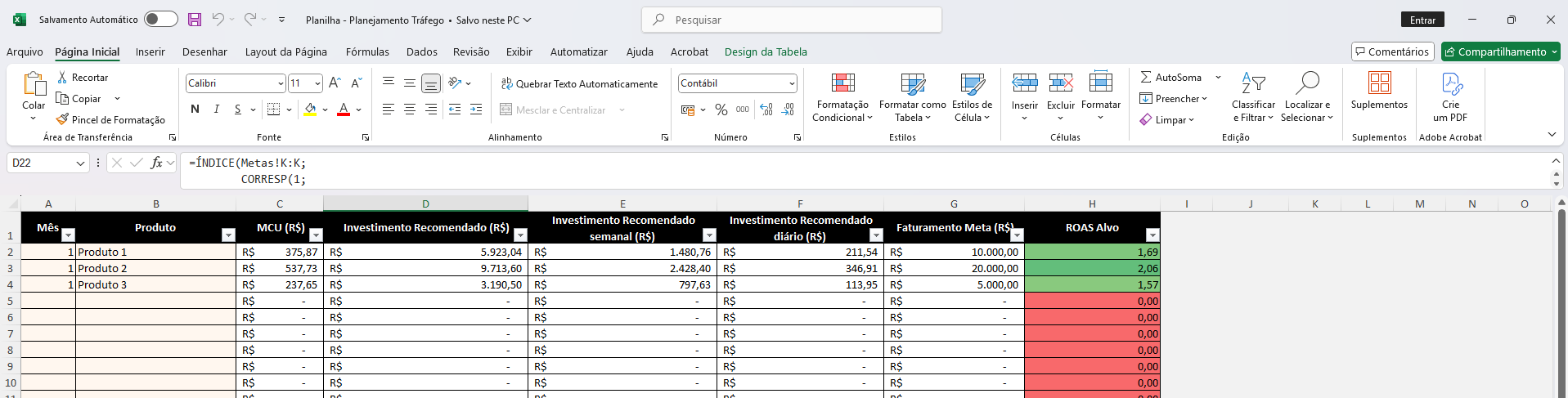Click Localizar e Selecionar magnifier icon
The image size is (1568, 398).
[x=1307, y=83]
